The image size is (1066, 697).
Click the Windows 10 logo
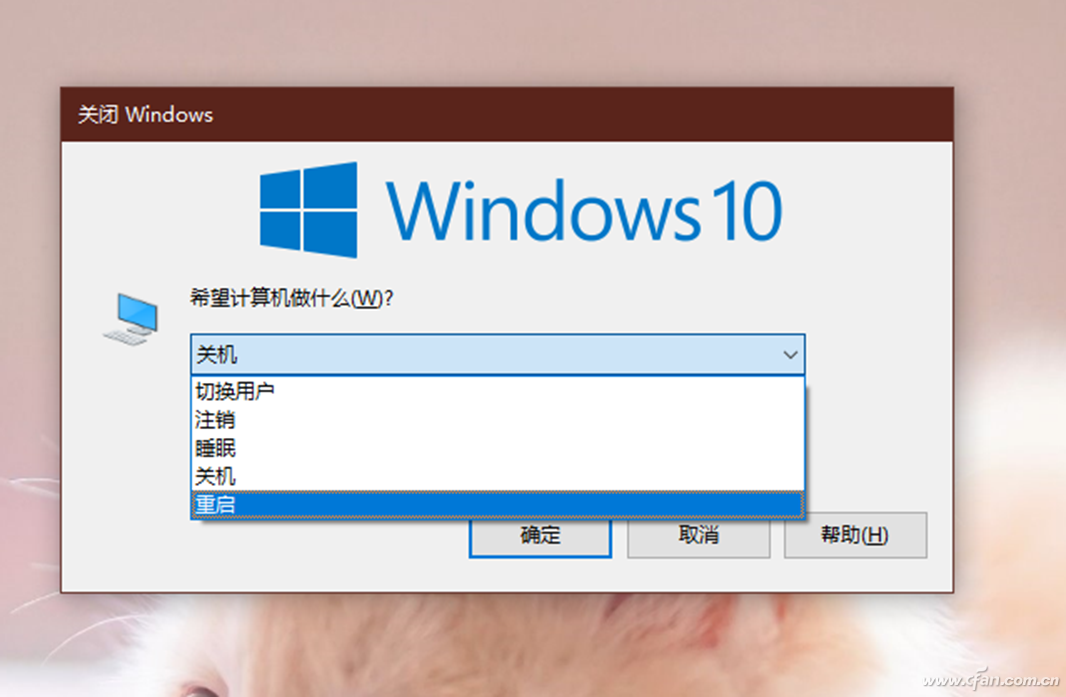[x=521, y=210]
